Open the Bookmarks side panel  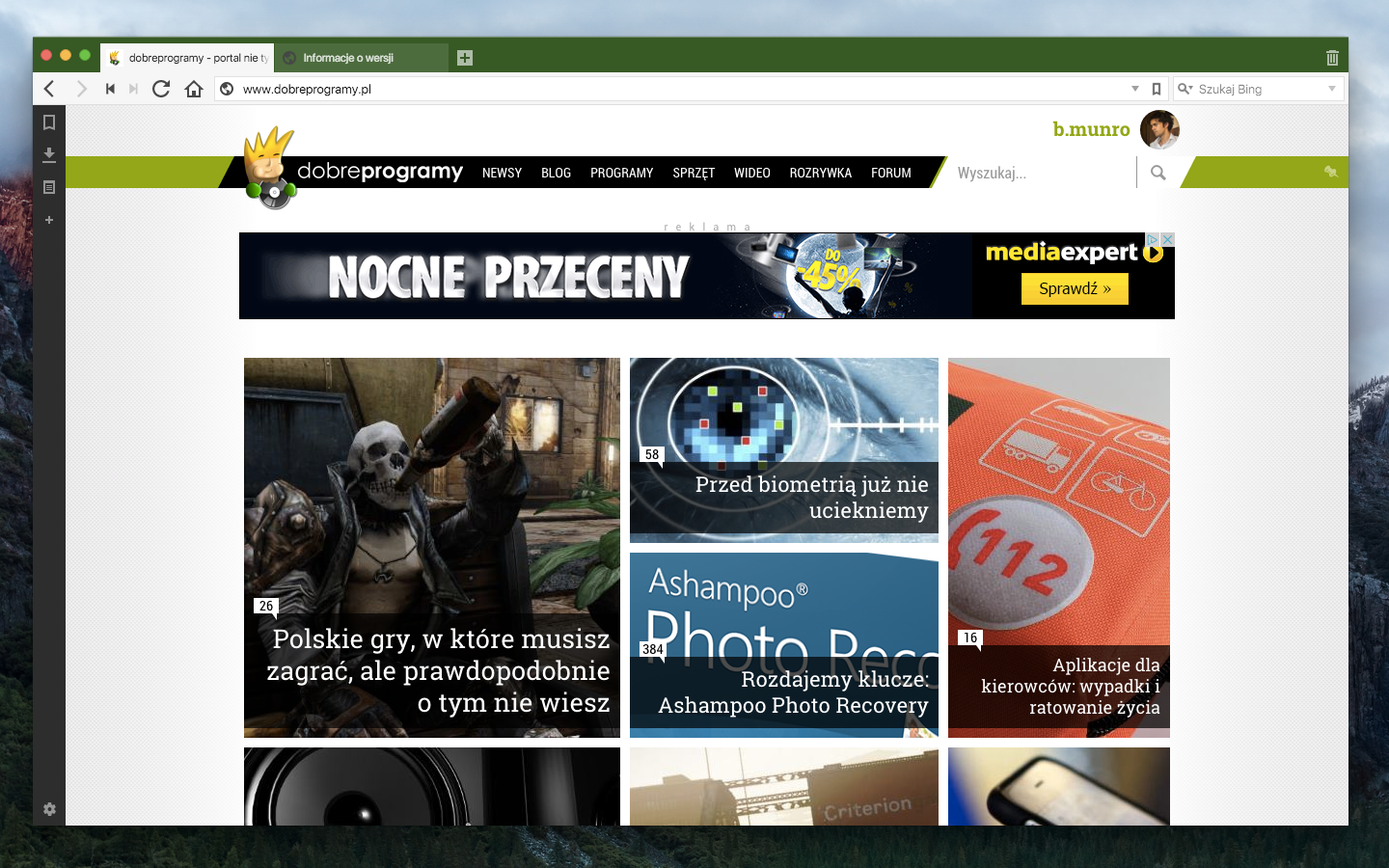point(49,122)
